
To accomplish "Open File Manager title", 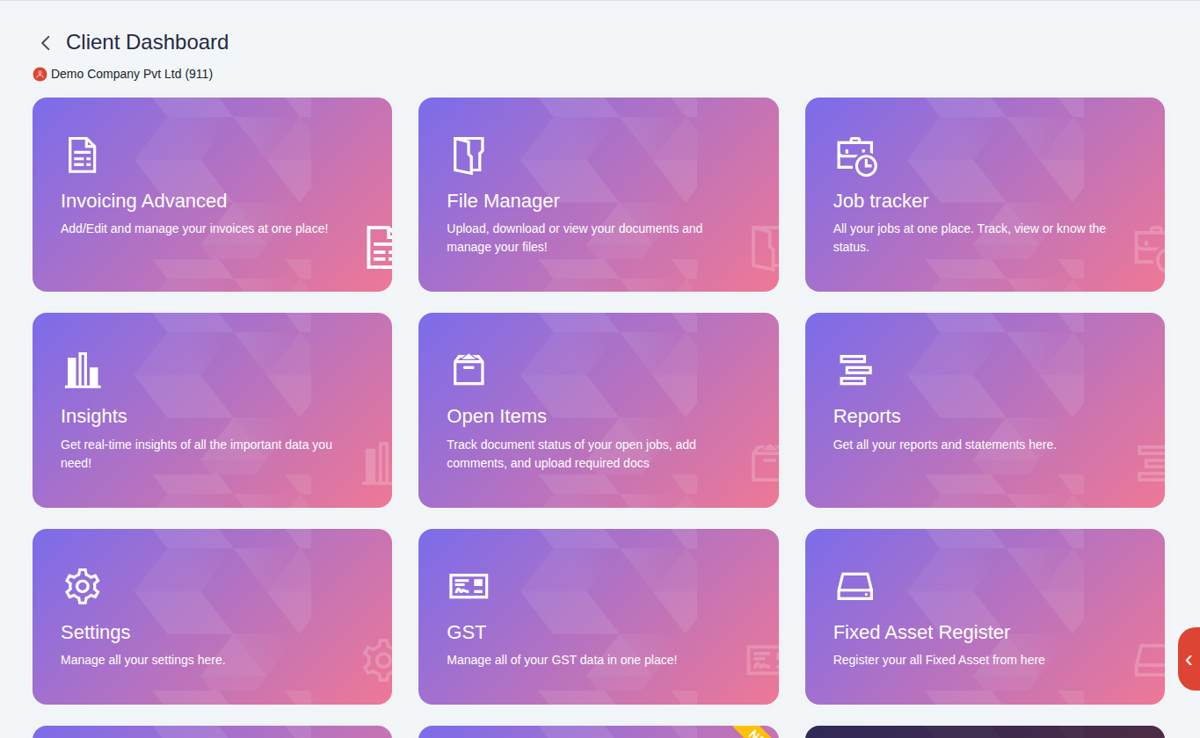I will coord(503,201).
